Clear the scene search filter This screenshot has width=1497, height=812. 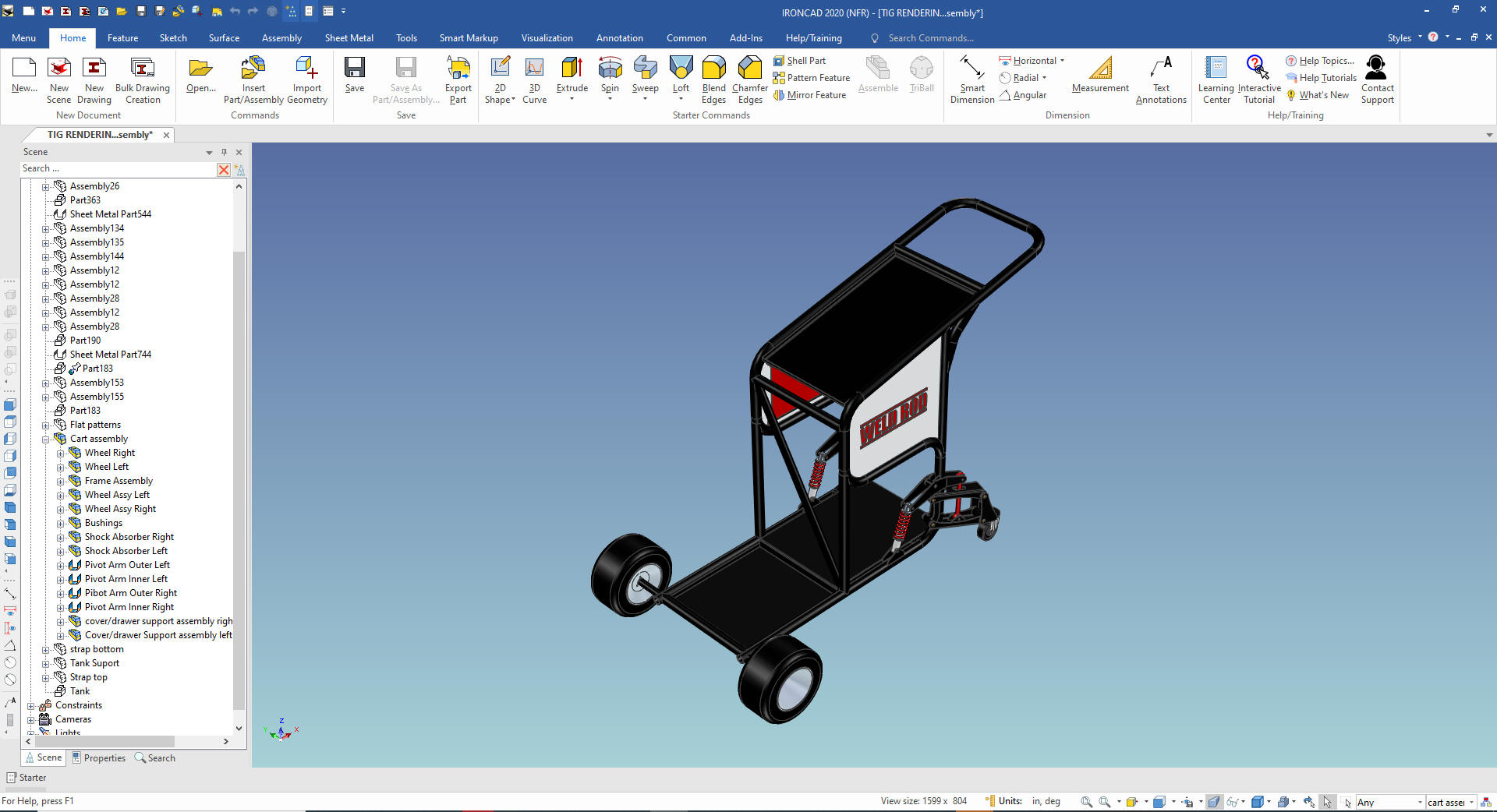tap(224, 169)
